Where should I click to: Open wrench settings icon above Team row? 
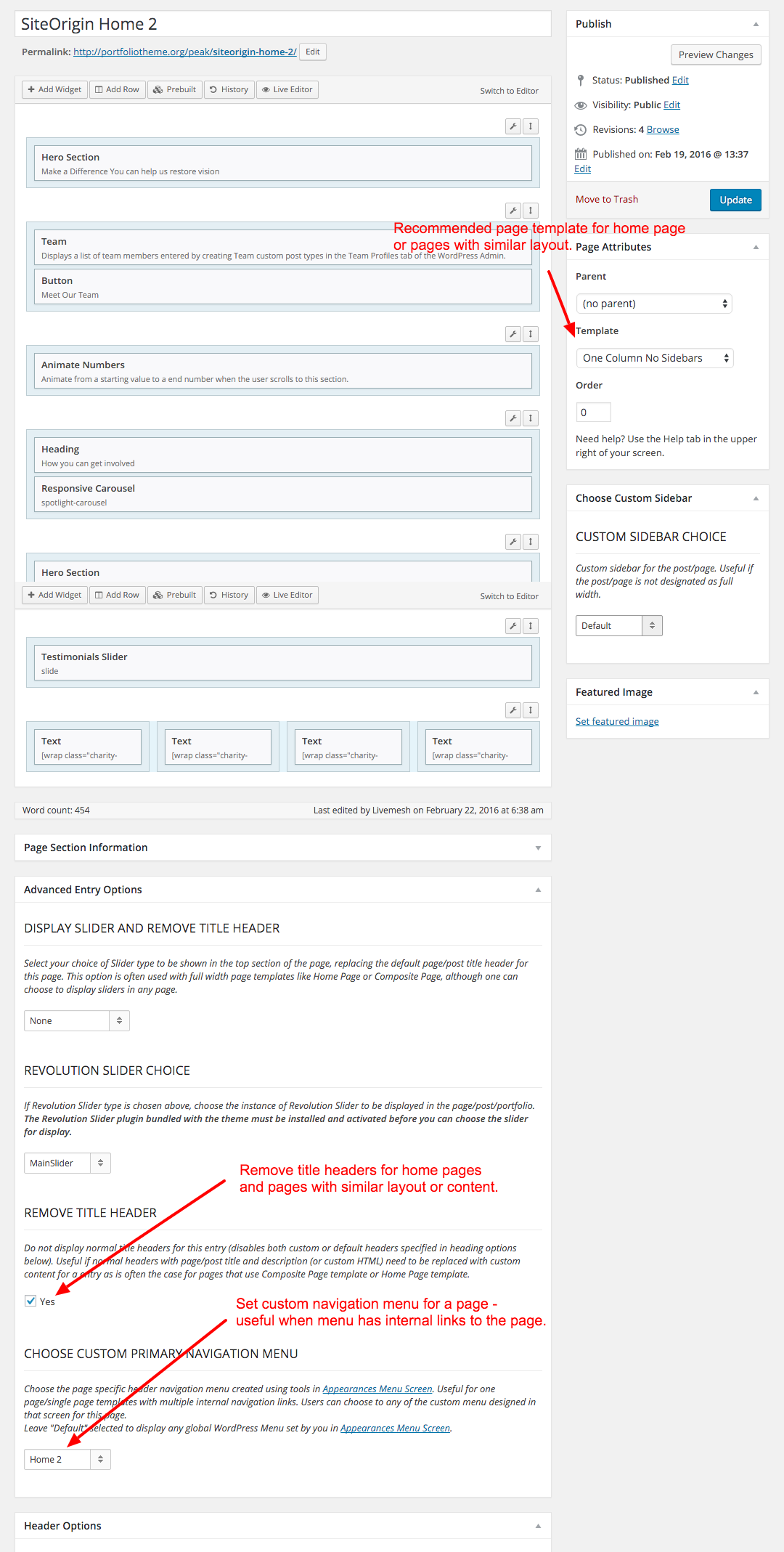coord(513,211)
